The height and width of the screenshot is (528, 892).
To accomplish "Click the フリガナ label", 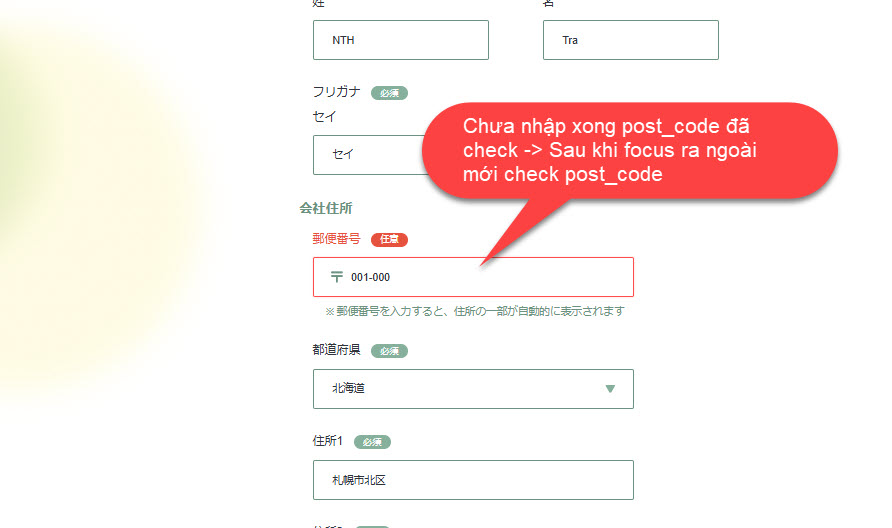I will [336, 92].
